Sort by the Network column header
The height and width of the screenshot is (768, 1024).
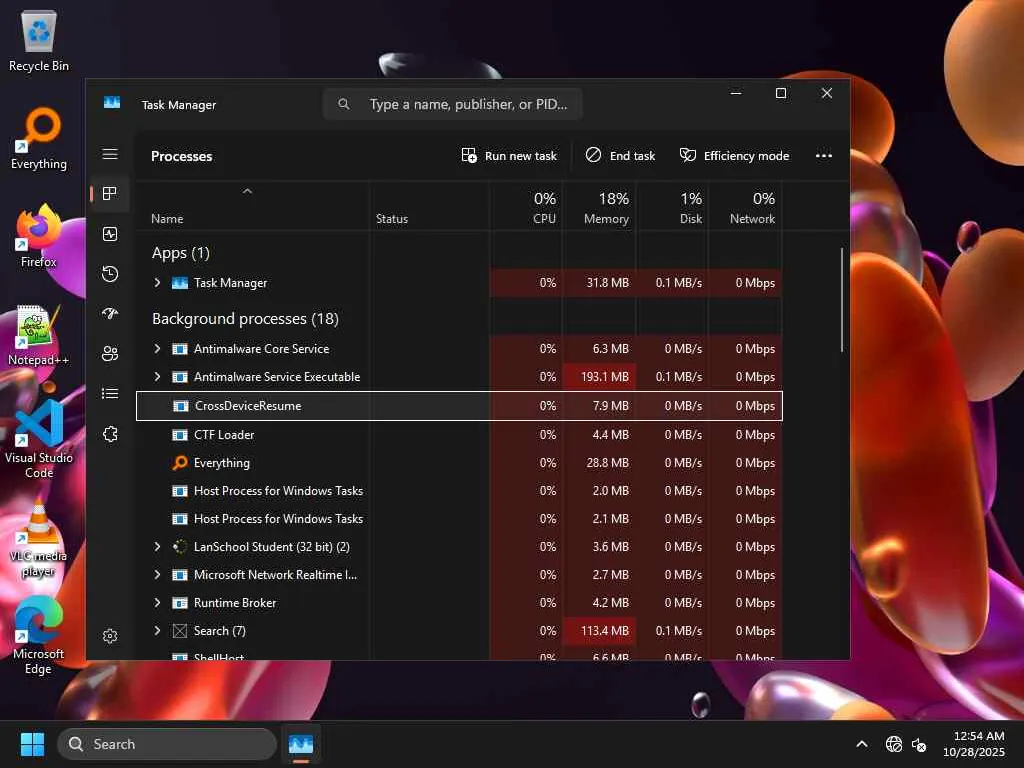tap(745, 207)
